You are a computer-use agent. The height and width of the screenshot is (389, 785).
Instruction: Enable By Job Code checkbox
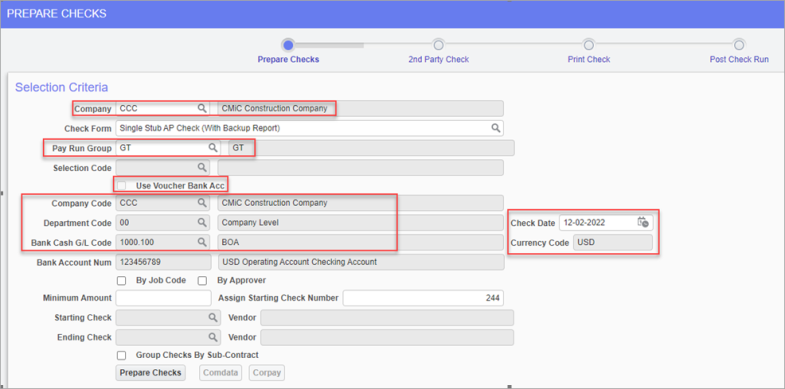tap(121, 280)
